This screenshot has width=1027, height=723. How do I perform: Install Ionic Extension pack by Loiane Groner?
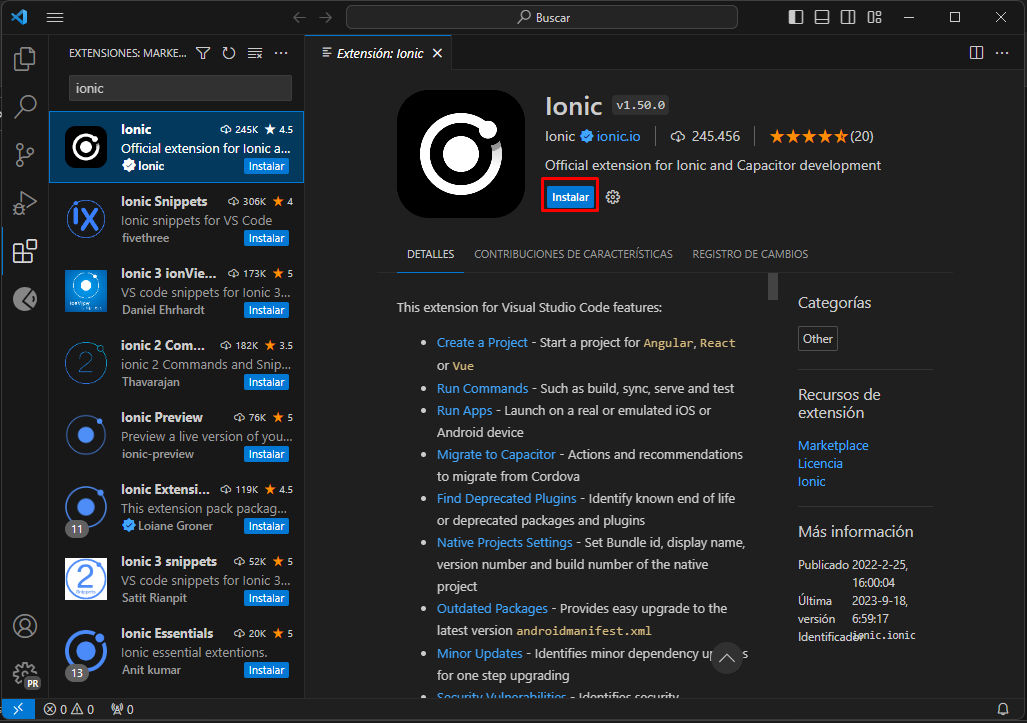(x=267, y=527)
